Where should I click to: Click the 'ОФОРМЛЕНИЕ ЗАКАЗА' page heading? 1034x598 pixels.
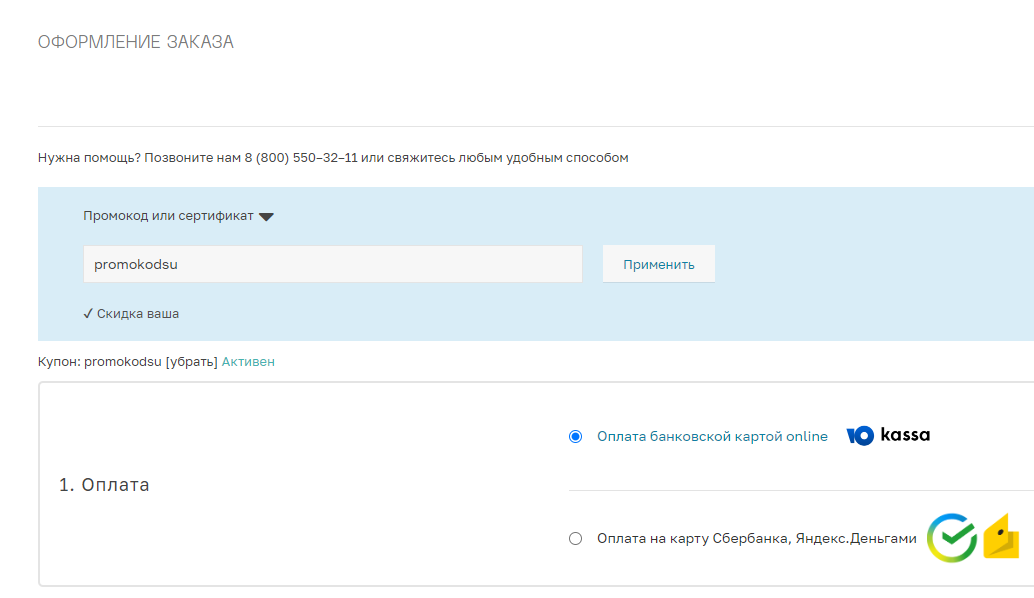coord(136,42)
